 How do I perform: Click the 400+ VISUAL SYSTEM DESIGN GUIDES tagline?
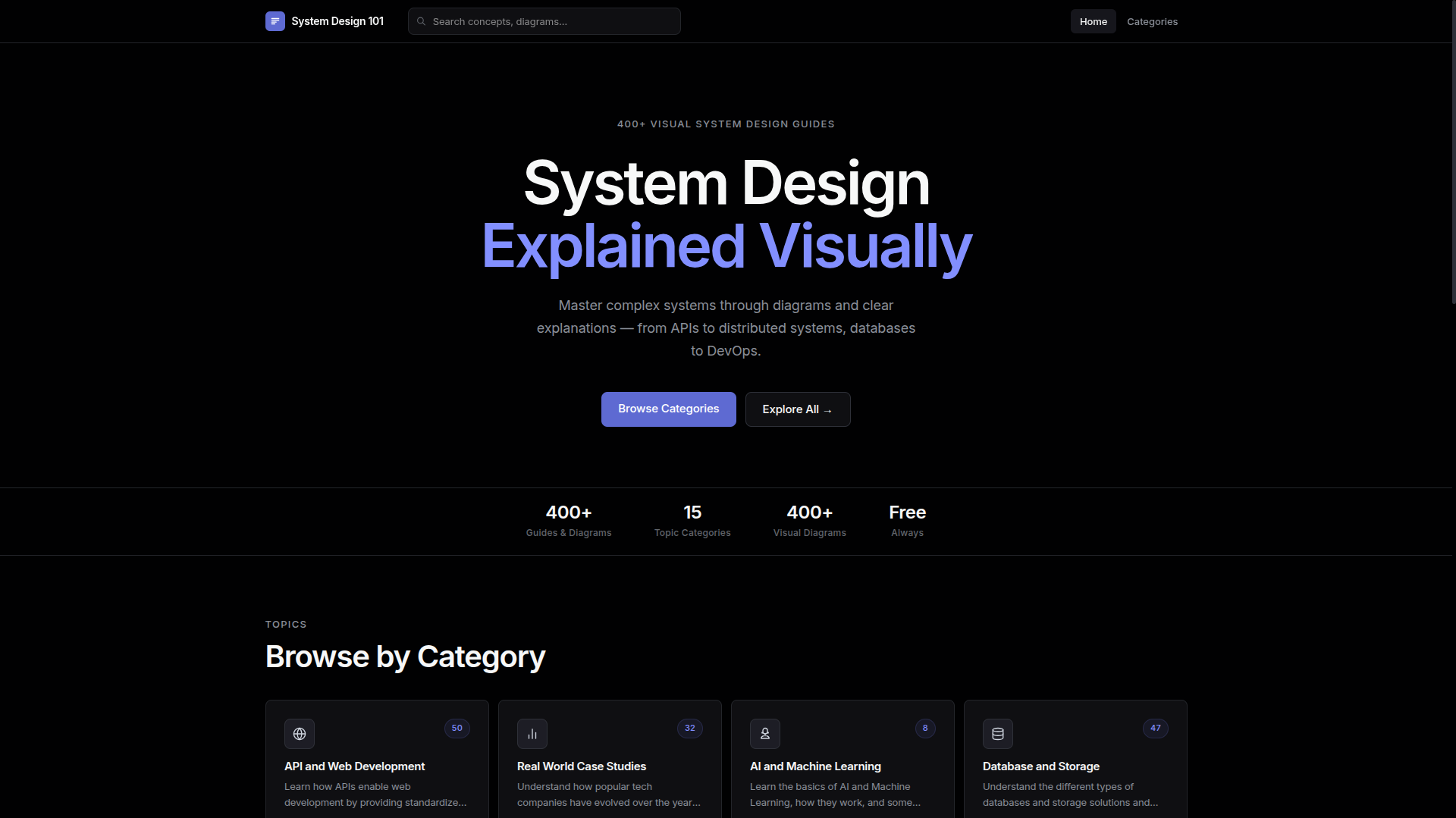[x=726, y=124]
